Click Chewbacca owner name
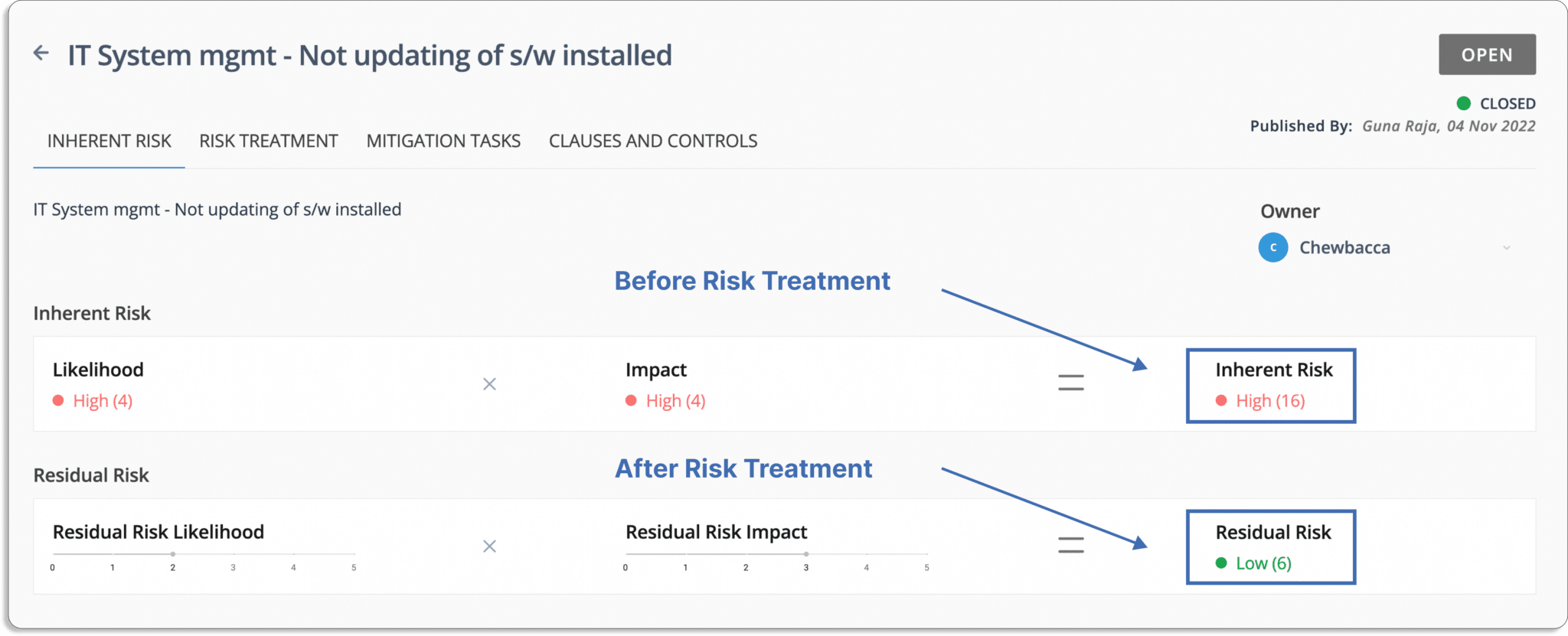The height and width of the screenshot is (636, 1568). (x=1344, y=247)
